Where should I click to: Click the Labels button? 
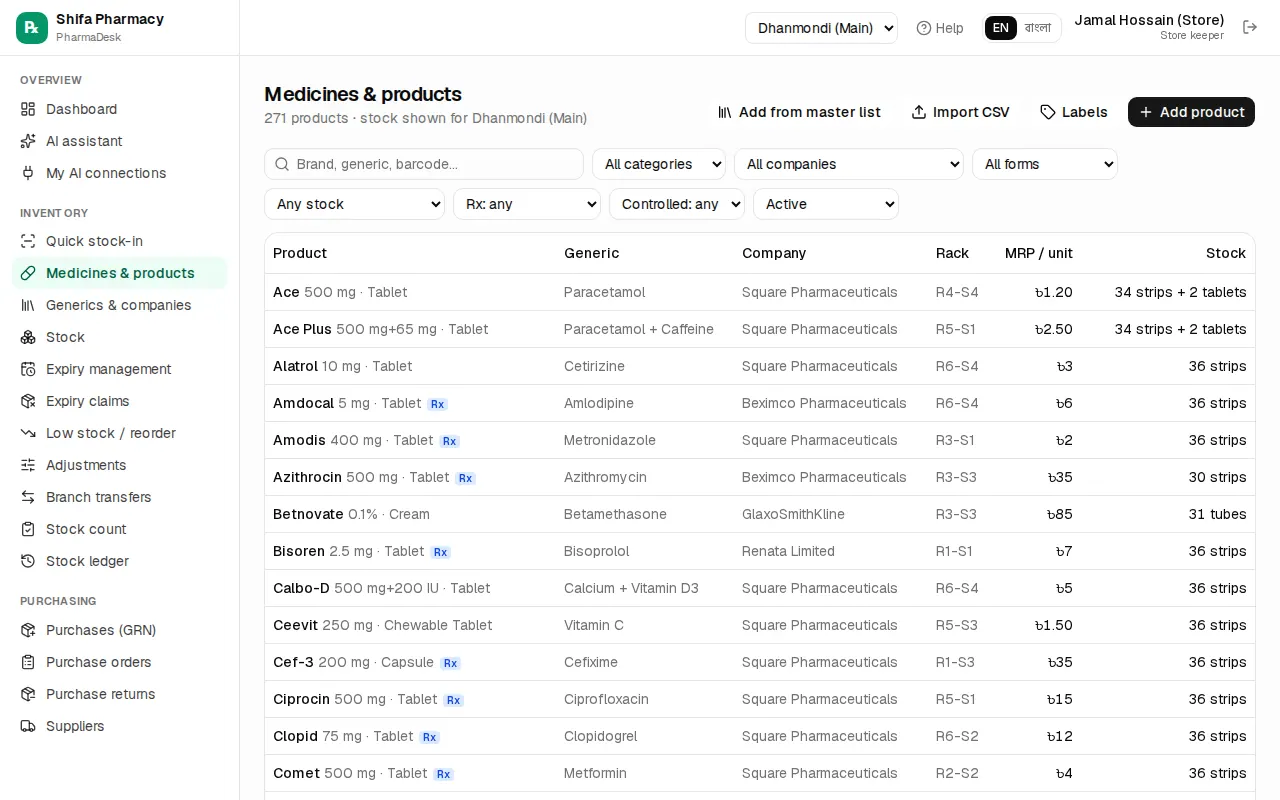1074,112
